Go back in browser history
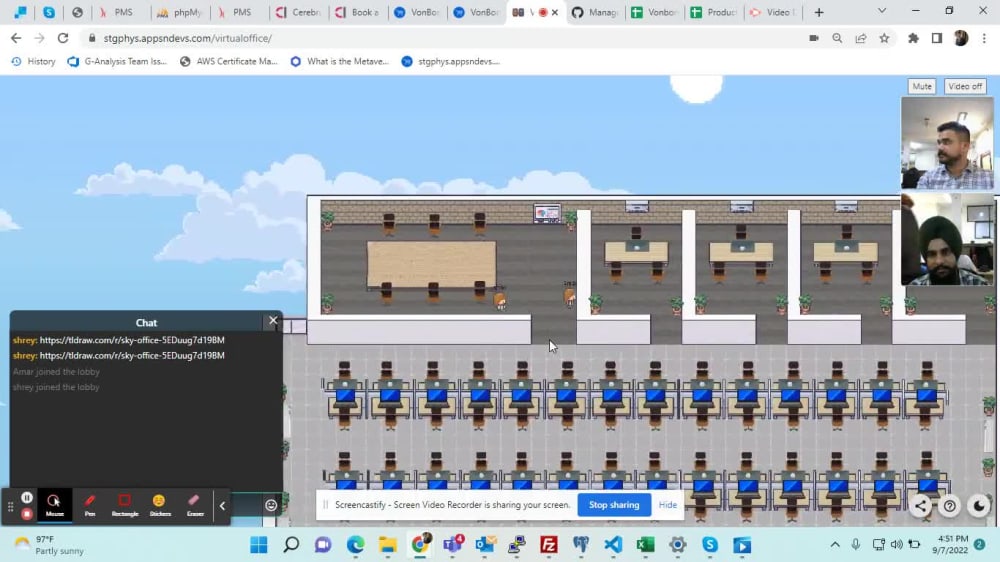Image resolution: width=1000 pixels, height=562 pixels. [16, 38]
